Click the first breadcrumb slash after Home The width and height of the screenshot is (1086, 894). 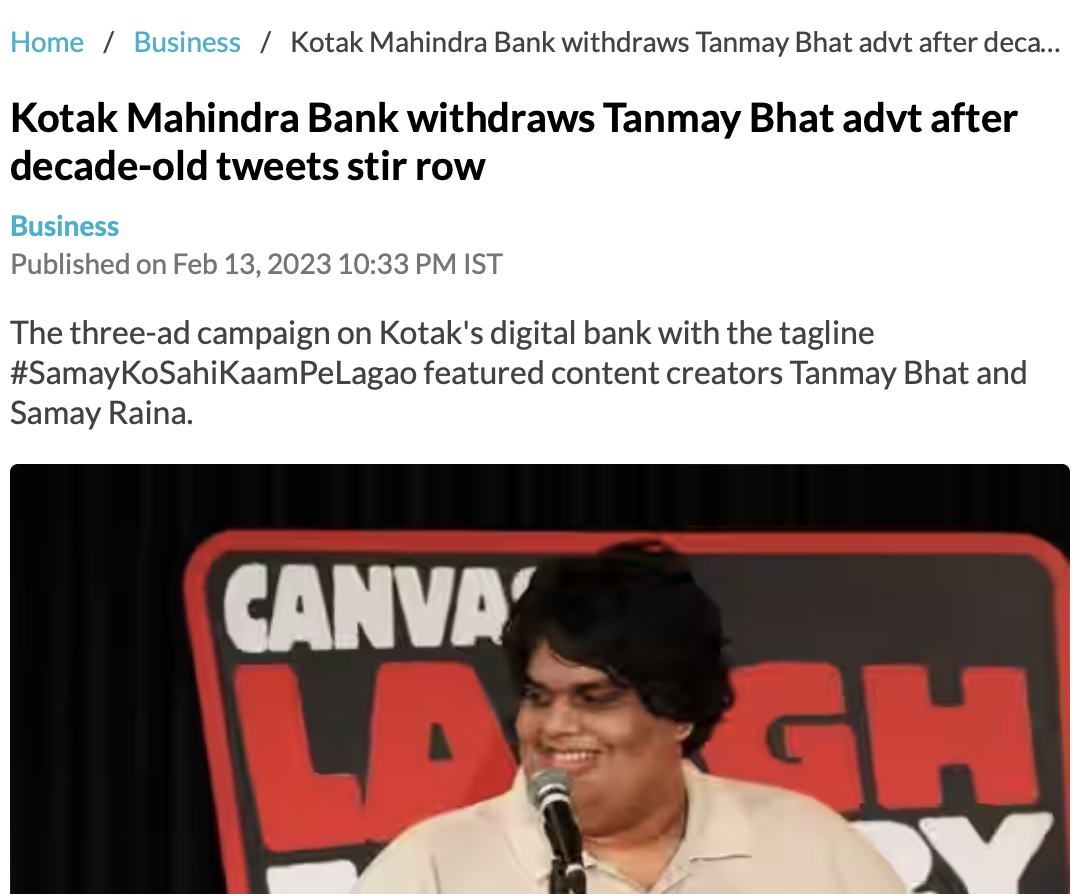108,42
